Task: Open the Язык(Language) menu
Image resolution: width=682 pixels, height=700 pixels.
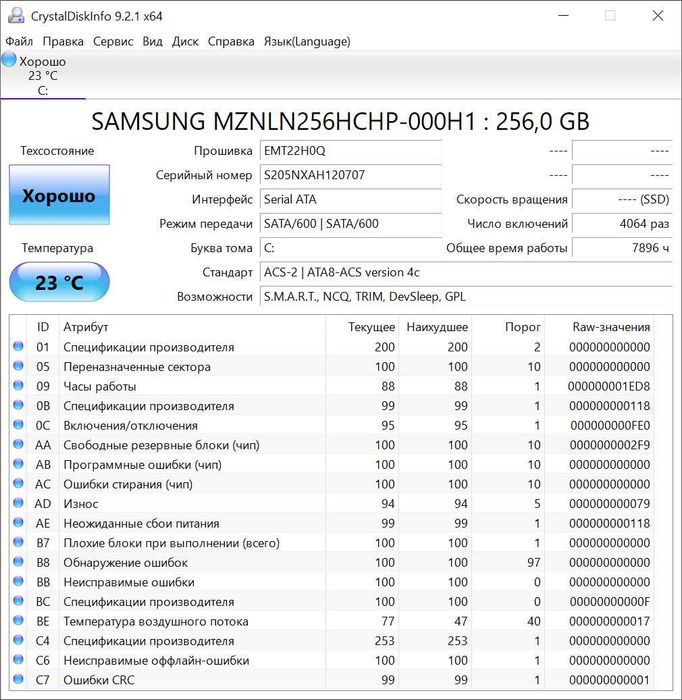Action: click(307, 42)
